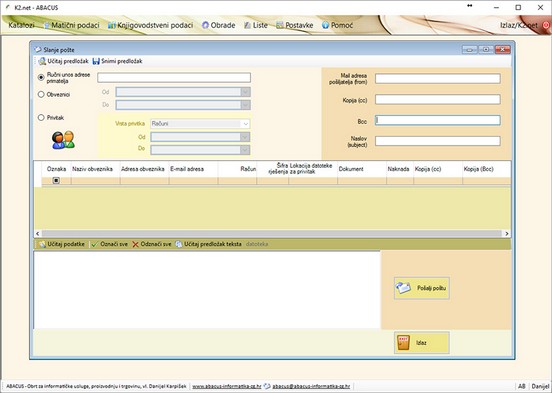
Task: Click the Kopija (Bcc) column header
Action: (x=487, y=169)
